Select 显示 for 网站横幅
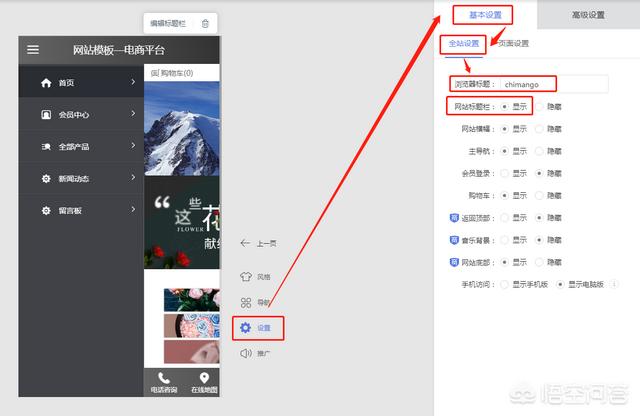The image size is (640, 416). 505,129
